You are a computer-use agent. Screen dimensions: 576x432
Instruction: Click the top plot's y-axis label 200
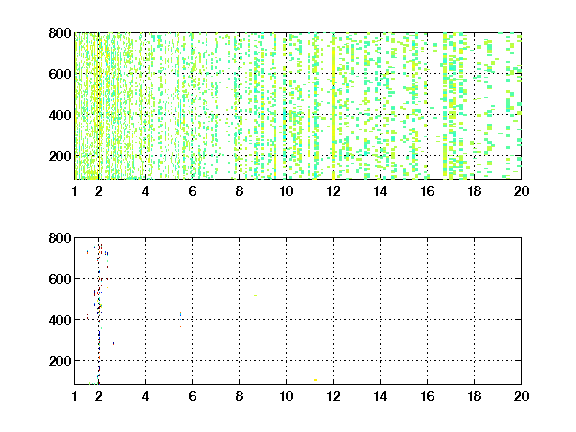coord(60,156)
